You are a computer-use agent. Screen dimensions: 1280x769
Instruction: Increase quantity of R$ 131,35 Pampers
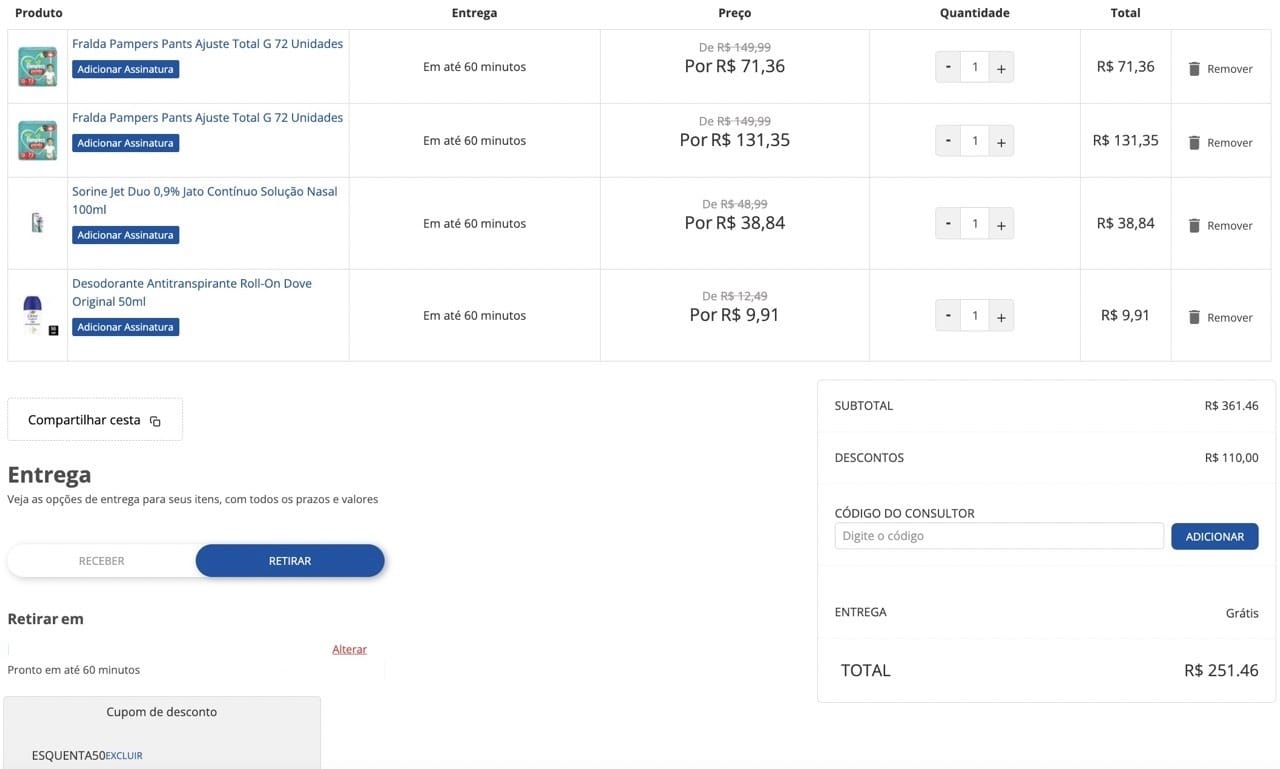tap(1001, 141)
